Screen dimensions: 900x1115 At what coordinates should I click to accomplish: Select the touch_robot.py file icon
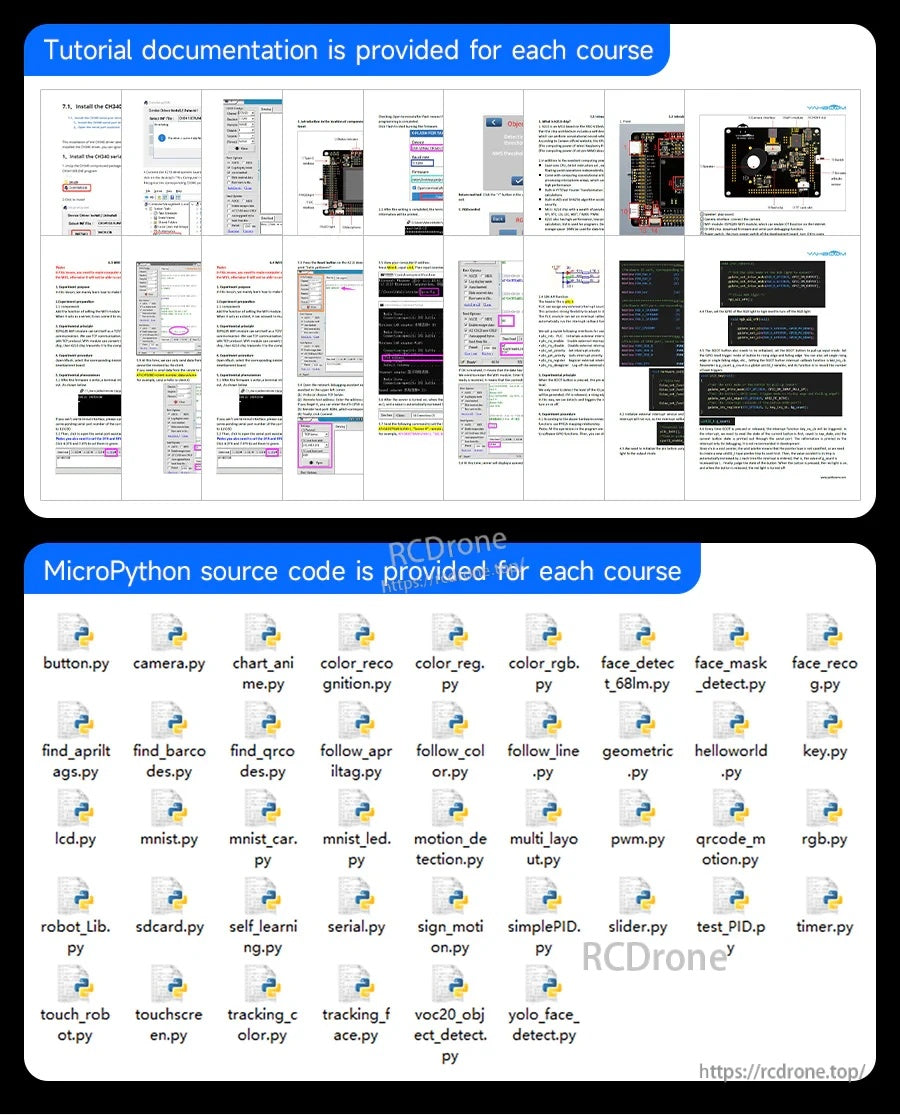pos(76,983)
